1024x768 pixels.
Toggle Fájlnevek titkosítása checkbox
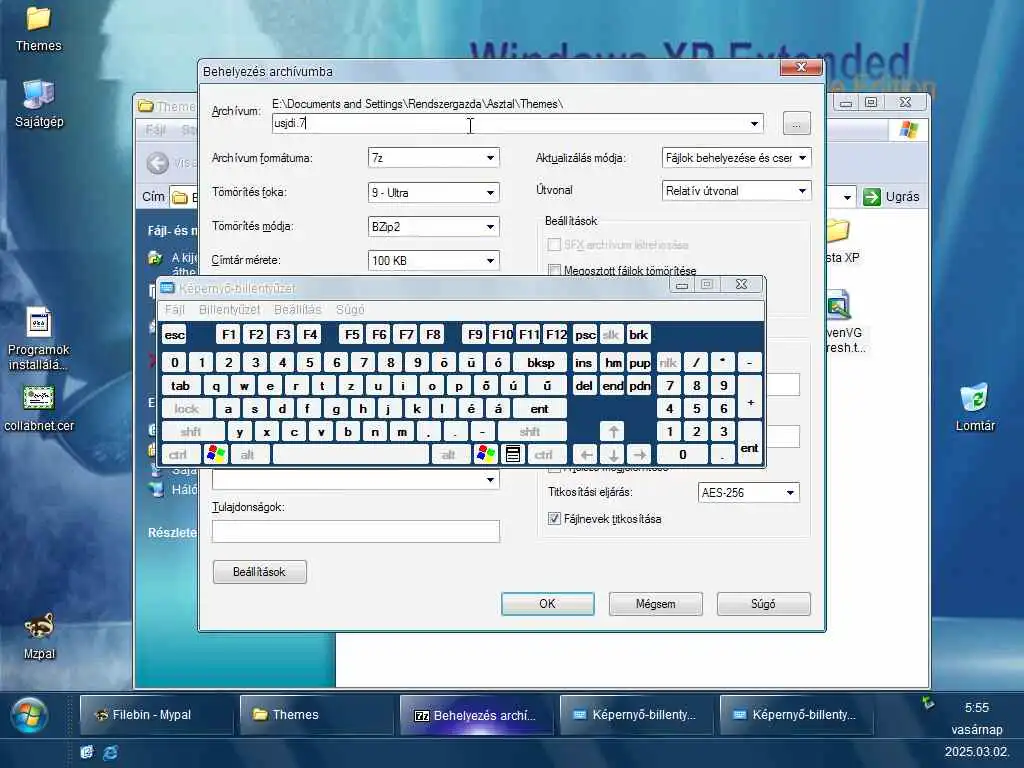pyautogui.click(x=554, y=519)
